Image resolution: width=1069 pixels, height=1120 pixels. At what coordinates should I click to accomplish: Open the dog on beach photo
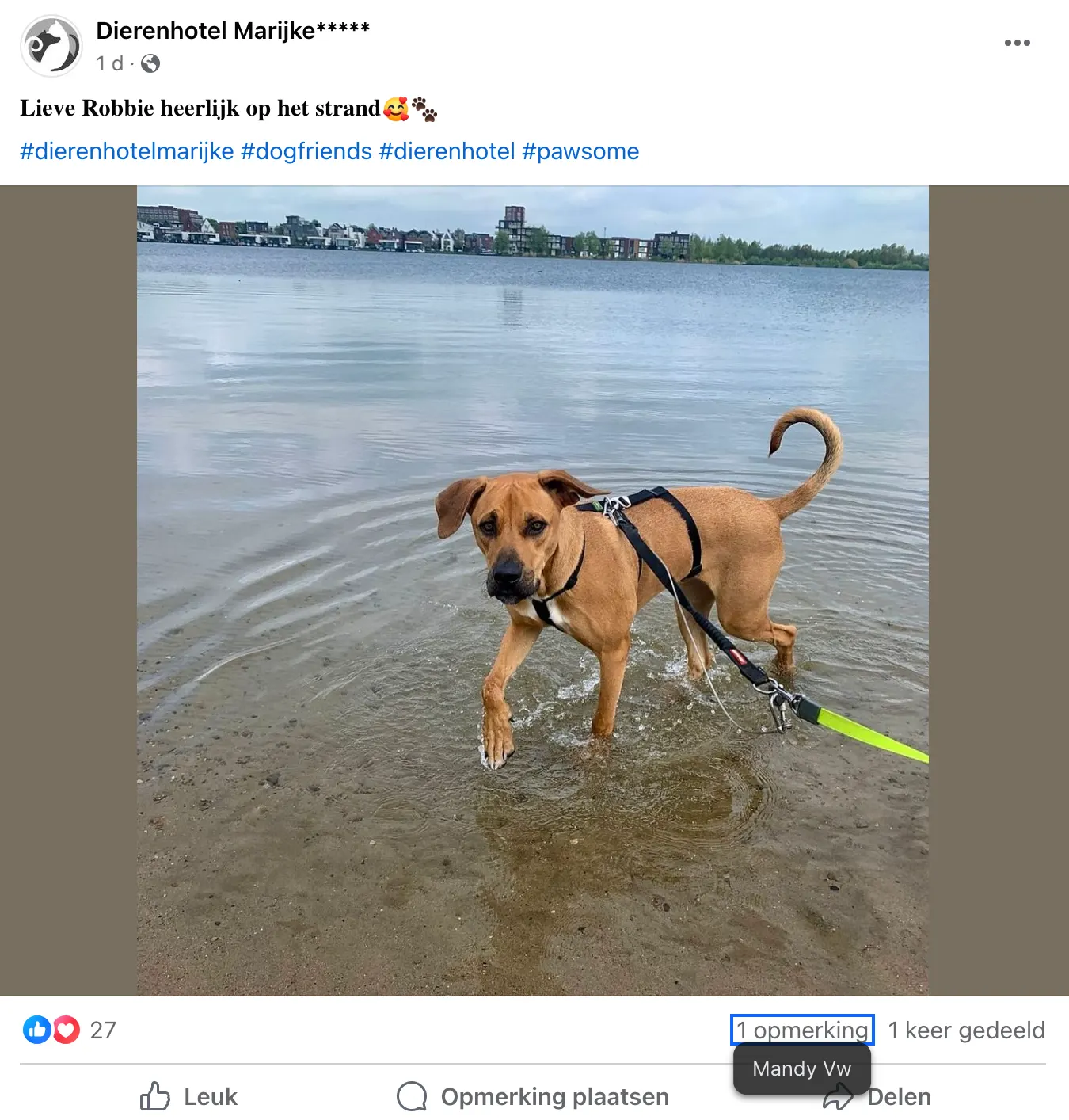click(x=533, y=591)
